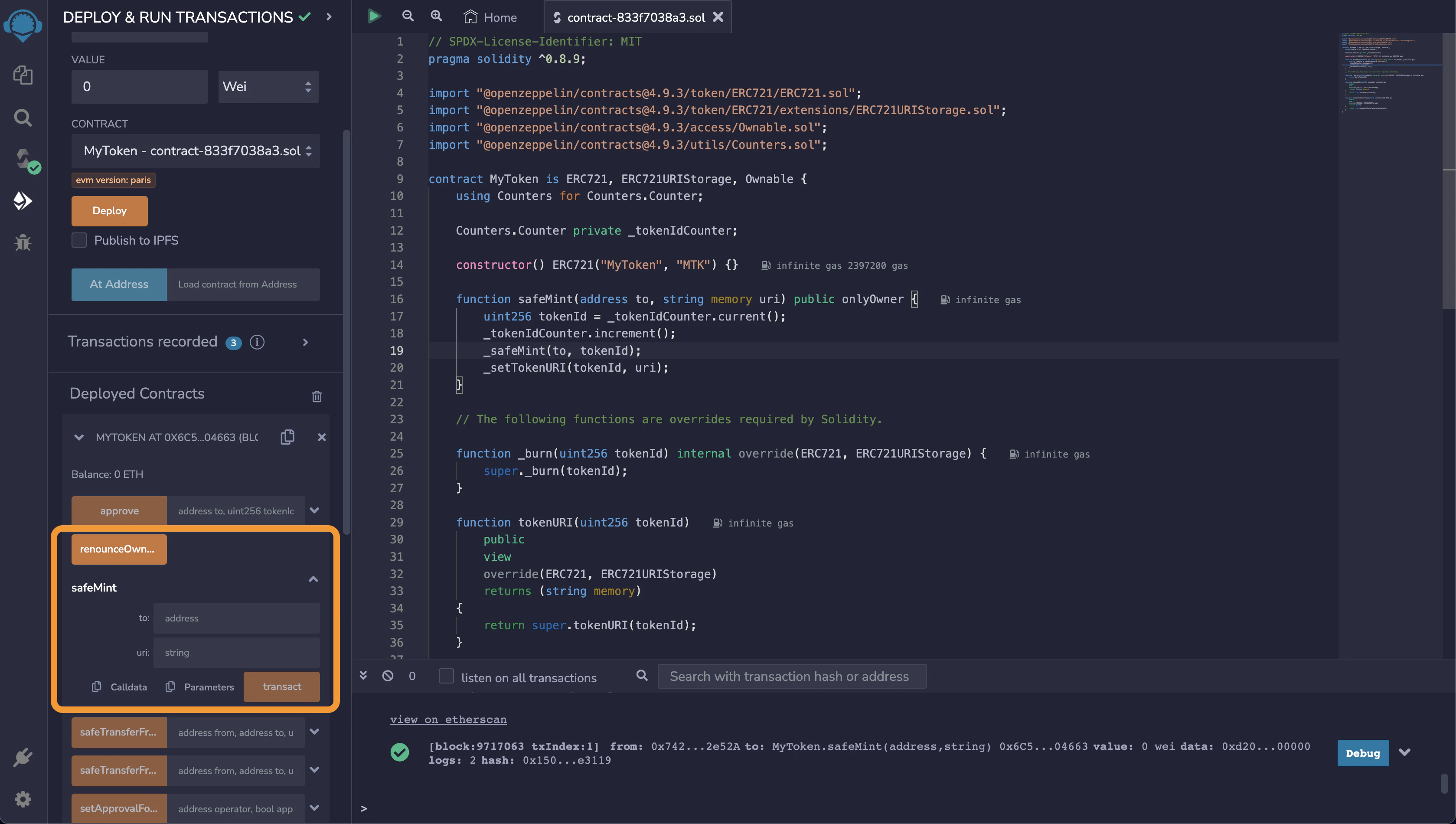Screen dimensions: 1456x824
Task: Copy the deployed MYTOKEN contract address
Action: click(x=287, y=437)
